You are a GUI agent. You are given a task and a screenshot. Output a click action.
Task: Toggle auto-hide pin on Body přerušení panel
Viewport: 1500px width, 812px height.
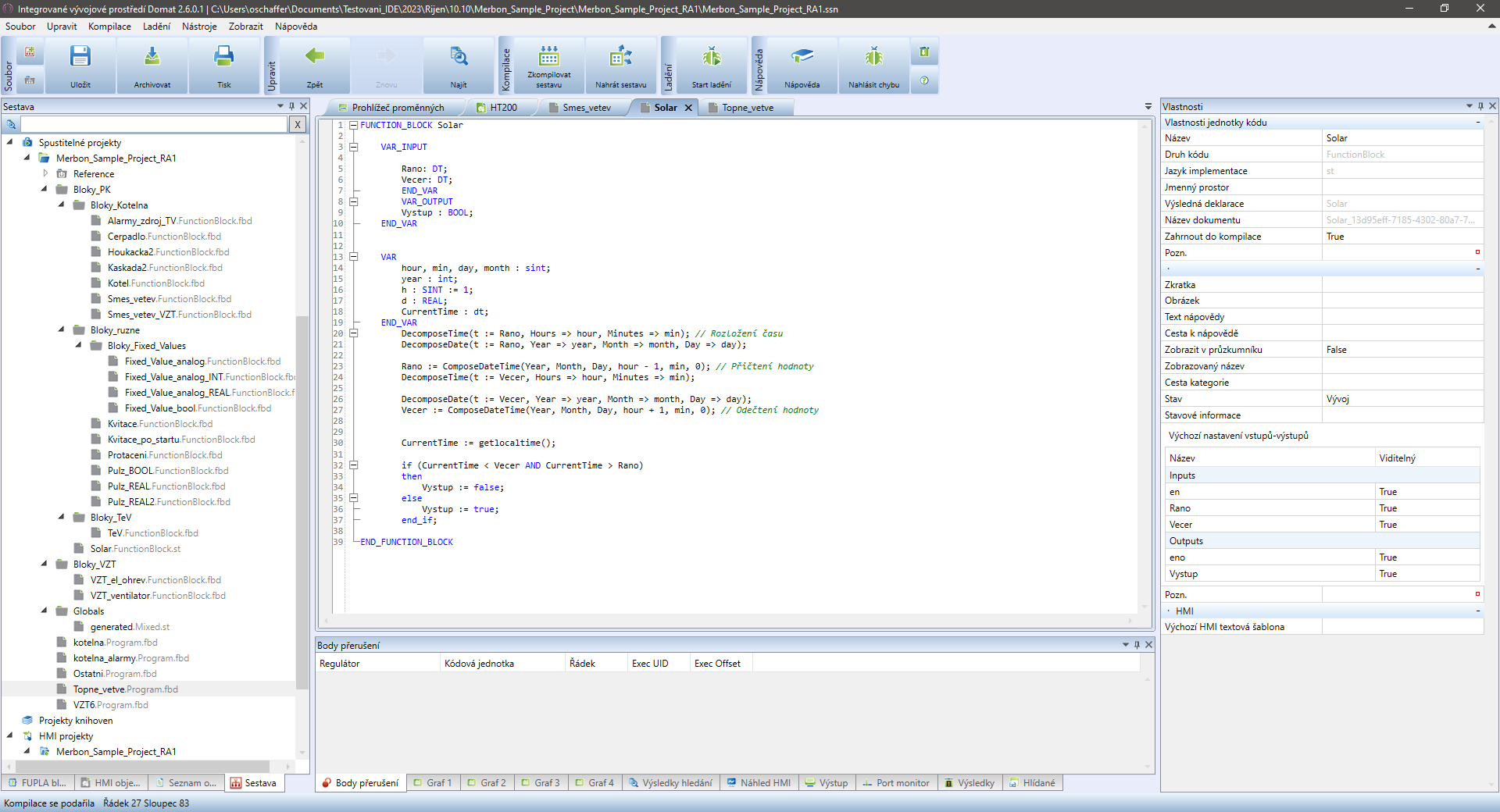click(1137, 645)
